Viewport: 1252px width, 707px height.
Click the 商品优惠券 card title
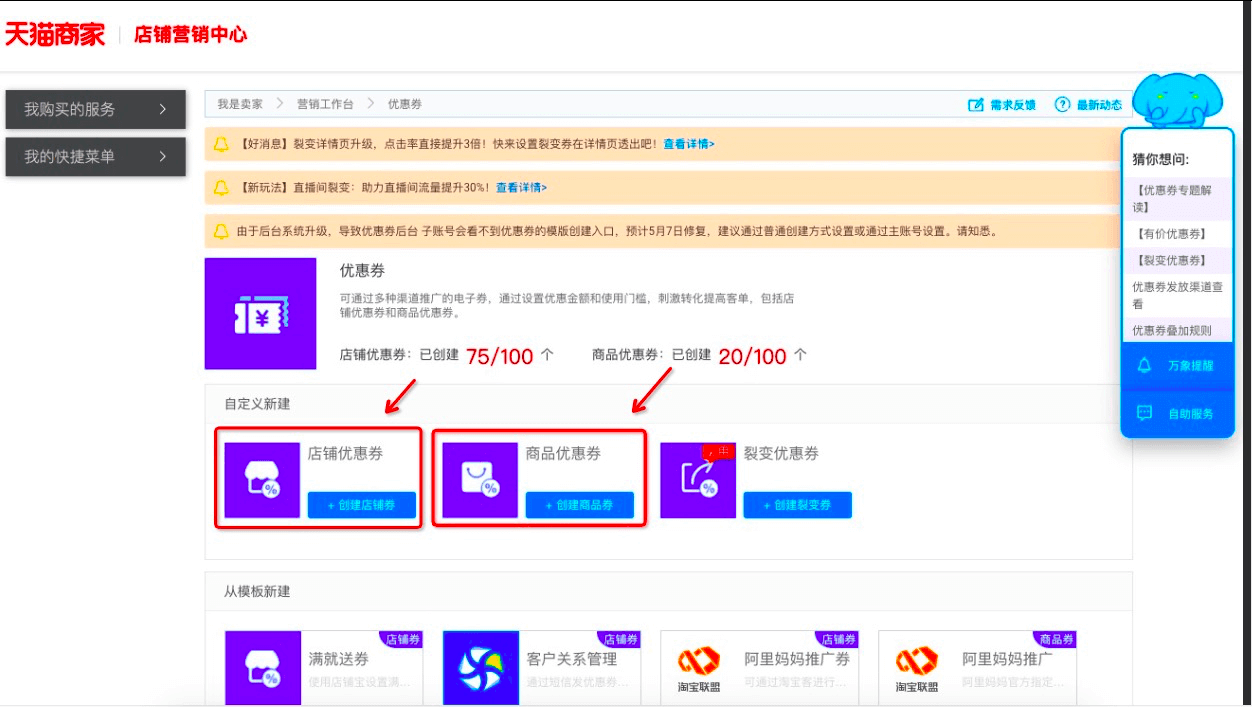[563, 453]
